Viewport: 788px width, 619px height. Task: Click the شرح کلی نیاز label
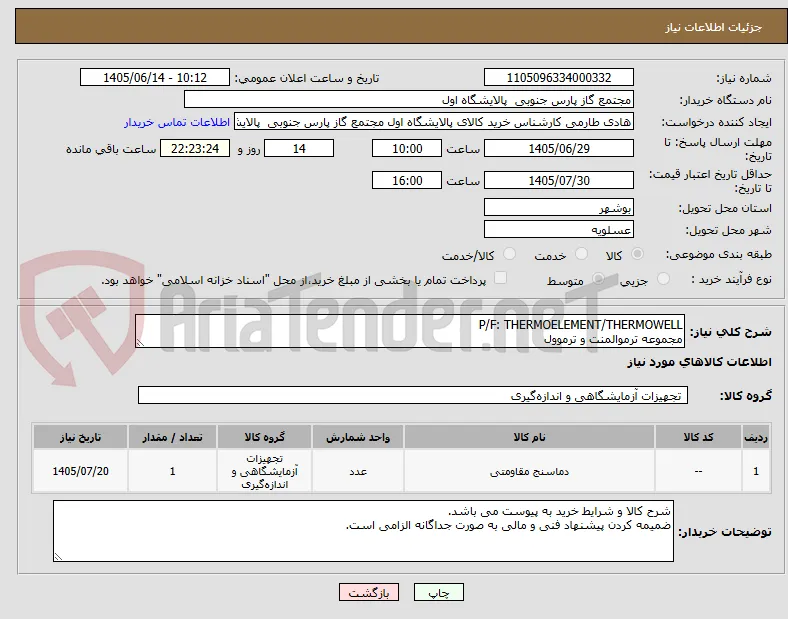[731, 332]
